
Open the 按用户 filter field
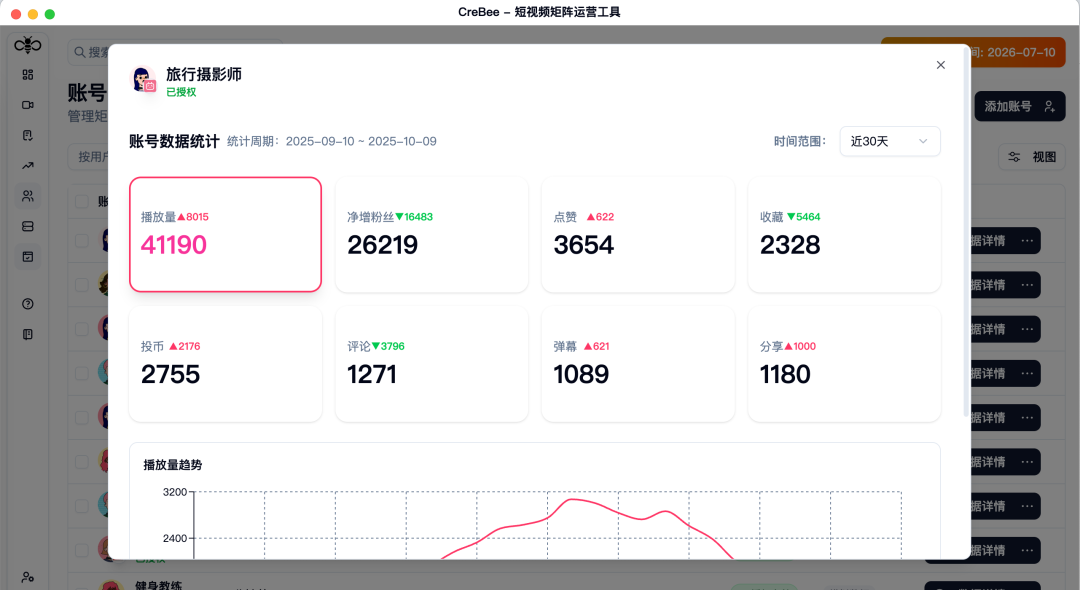[x=88, y=157]
